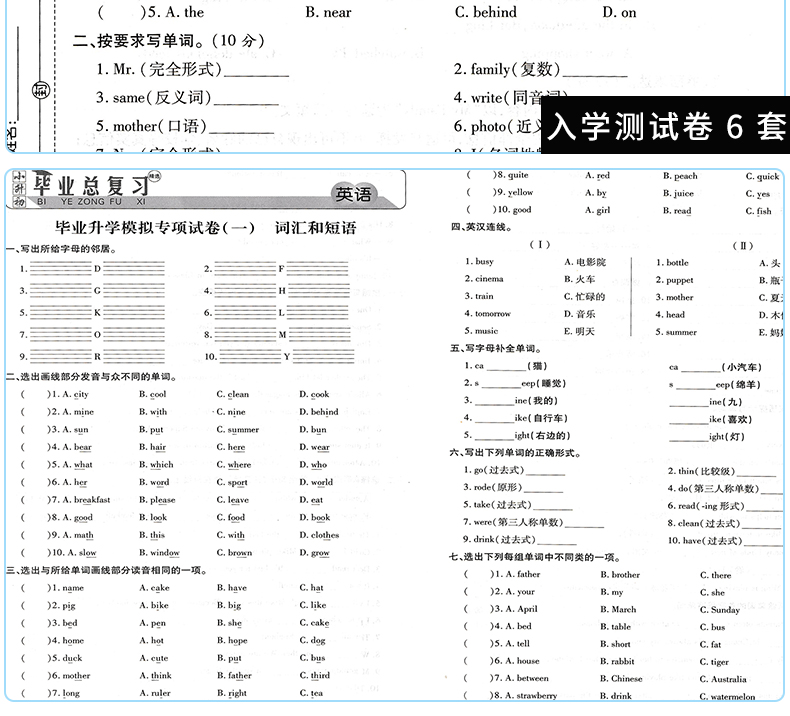The image size is (790, 716).
Task: Click the black banner reading 入学测试卷 6 套
Action: (665, 125)
